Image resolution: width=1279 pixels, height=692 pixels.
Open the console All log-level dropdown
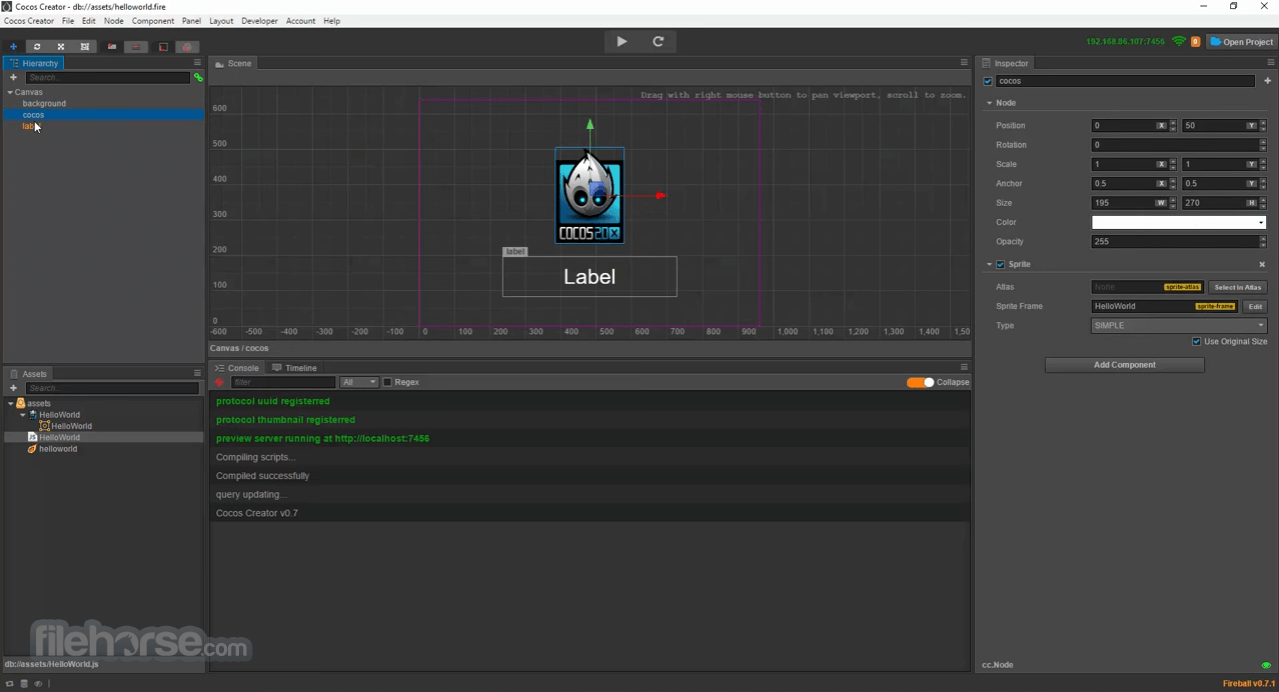[359, 382]
